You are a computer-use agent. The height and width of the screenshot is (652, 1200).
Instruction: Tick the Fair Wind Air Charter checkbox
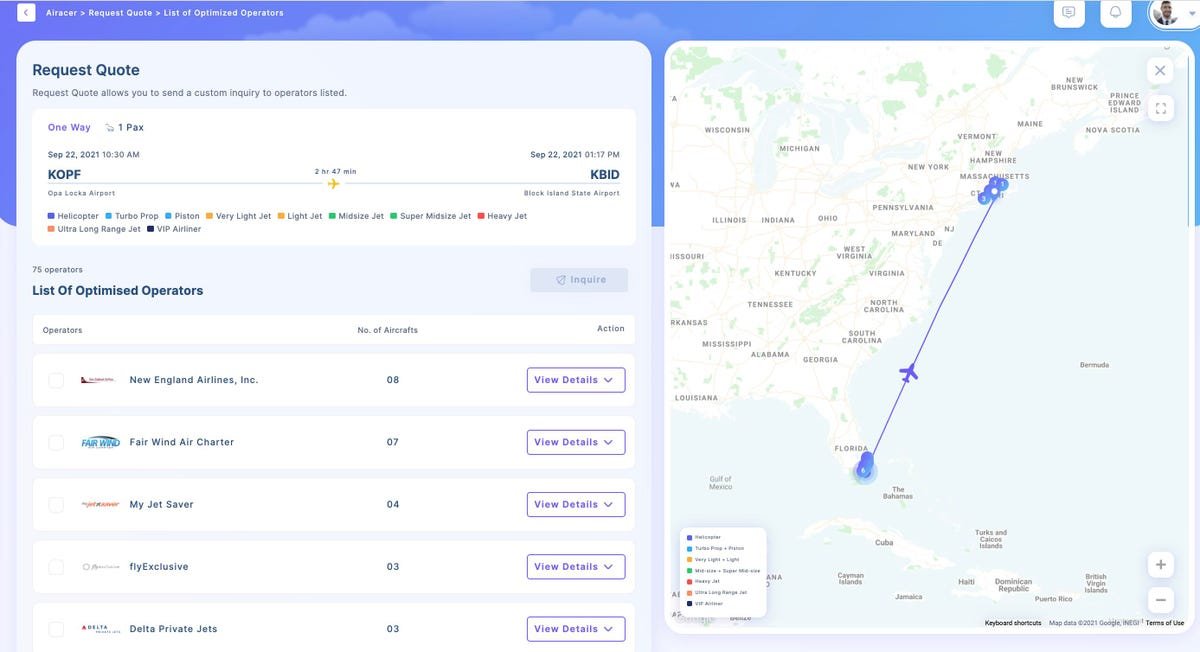[x=56, y=442]
